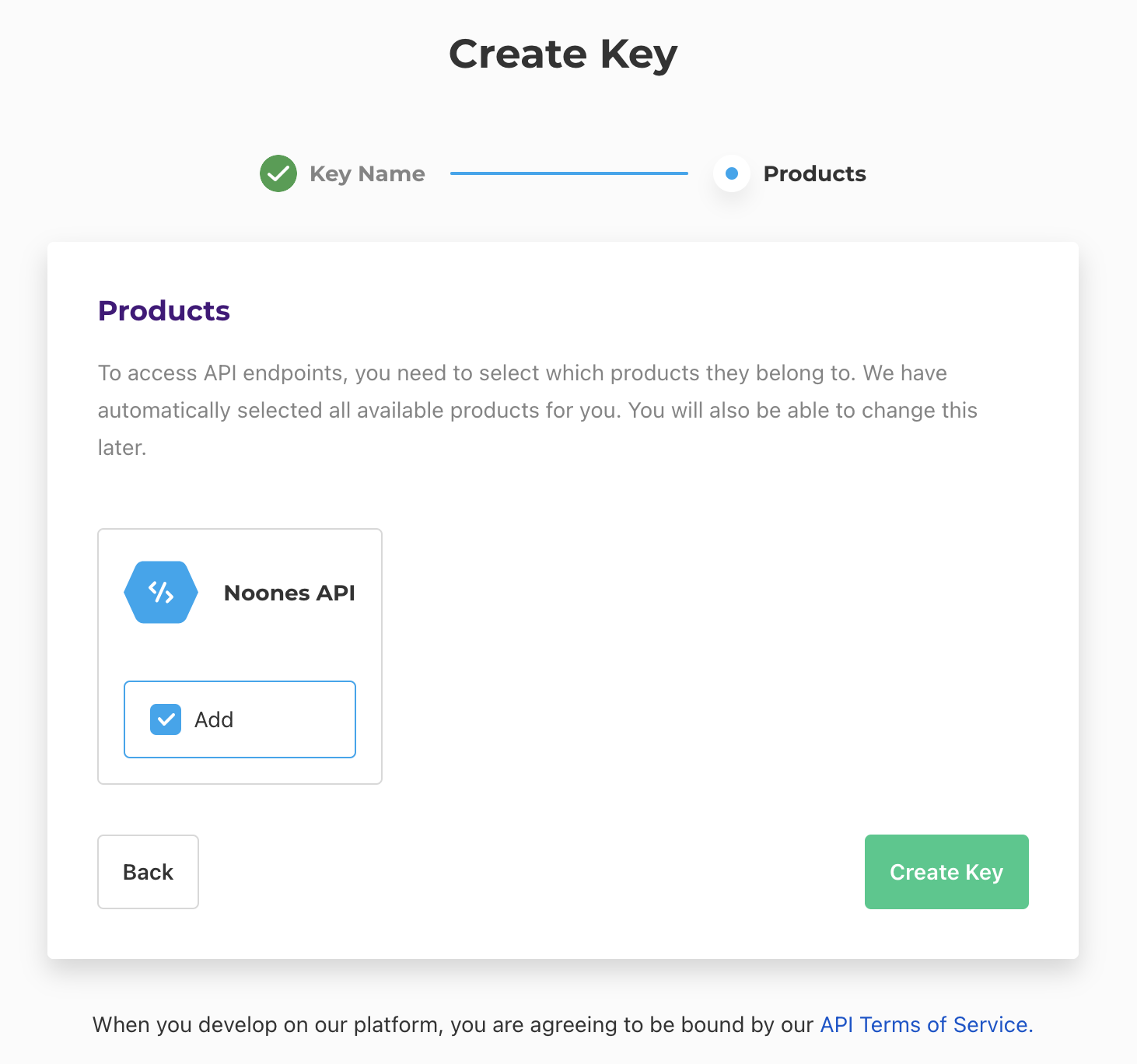Go to the Key Name step label

tap(367, 173)
